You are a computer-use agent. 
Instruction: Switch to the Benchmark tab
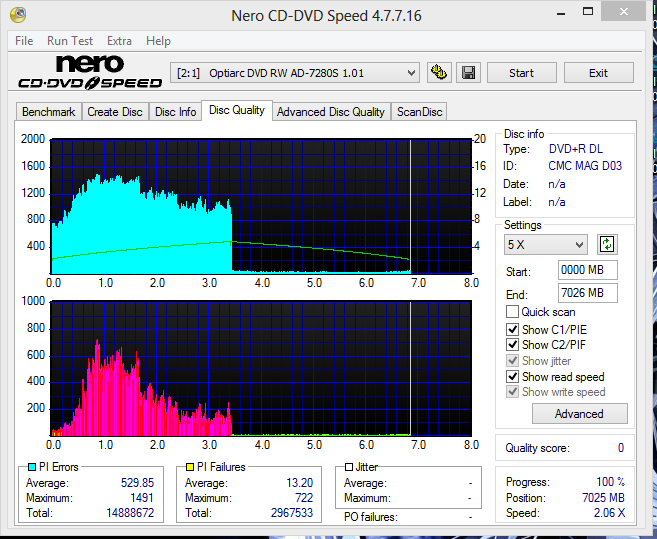[49, 112]
